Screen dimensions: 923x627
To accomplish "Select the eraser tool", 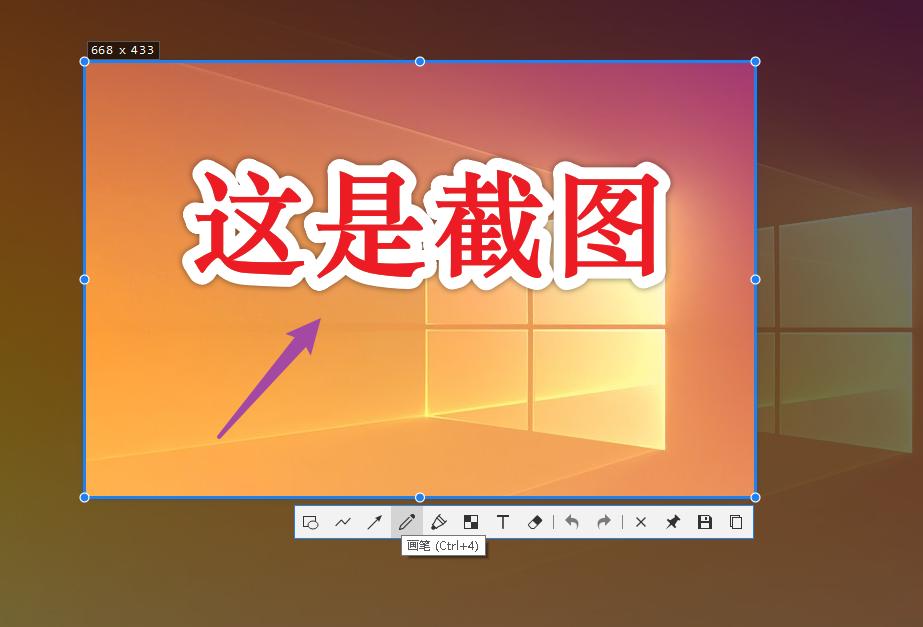I will (x=535, y=521).
